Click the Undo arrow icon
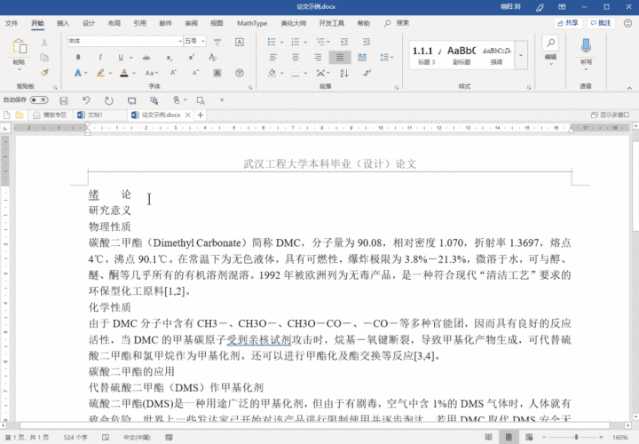The height and width of the screenshot is (444, 639). [86, 100]
